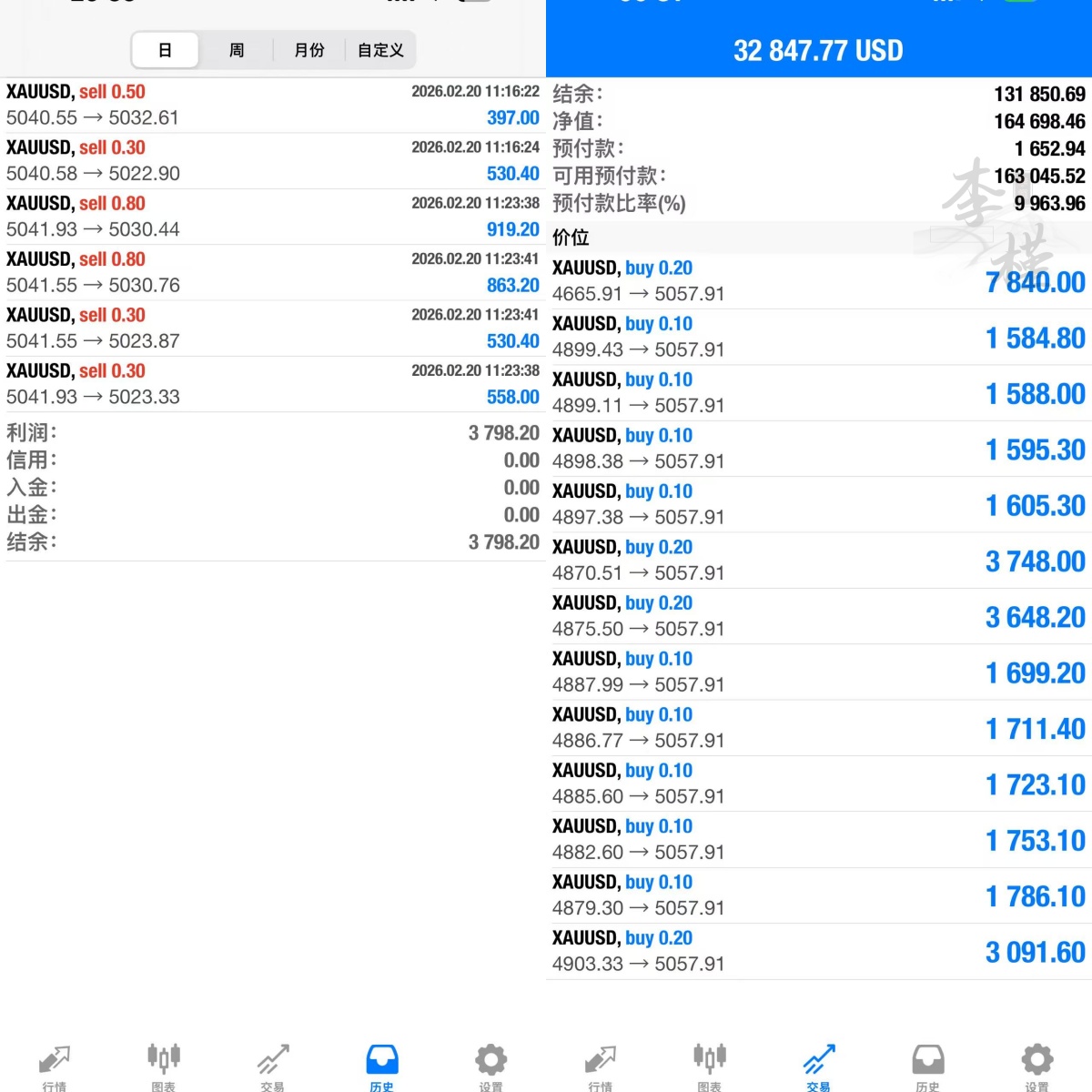Select the highlighted 交易 trade icon on the right
Screen dimensions: 1092x1092
coord(816,1065)
